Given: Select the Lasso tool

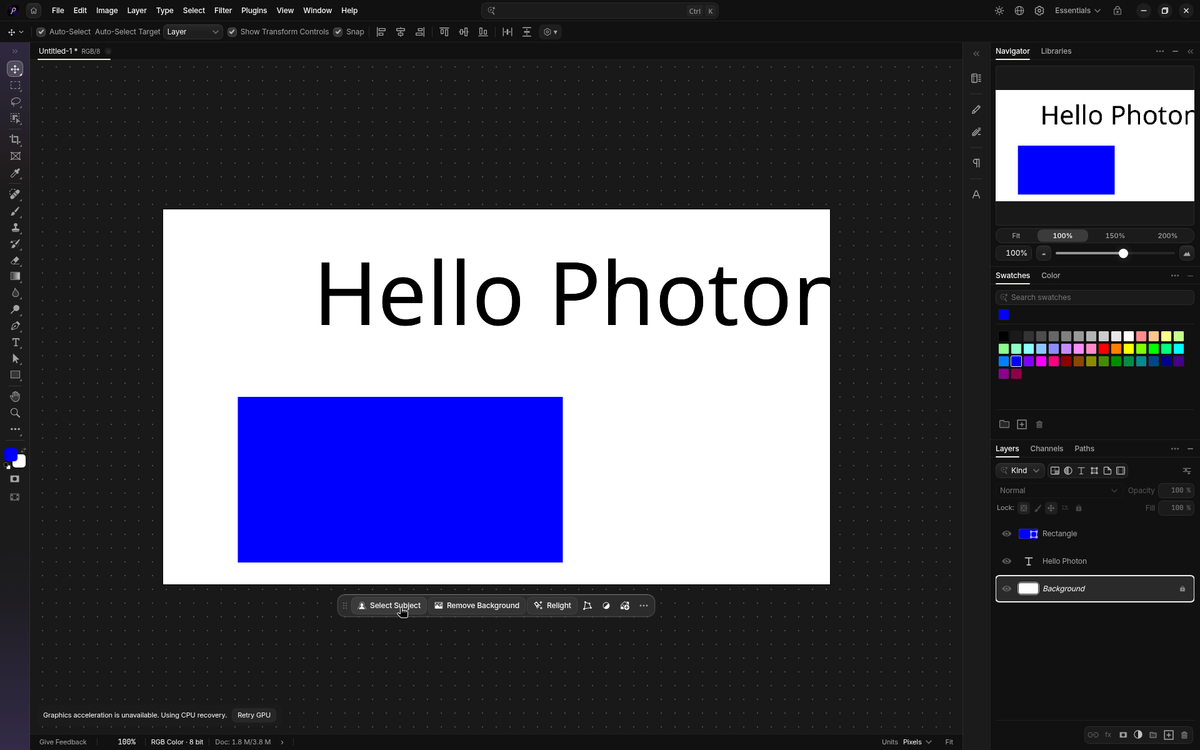Looking at the screenshot, I should click(x=15, y=102).
